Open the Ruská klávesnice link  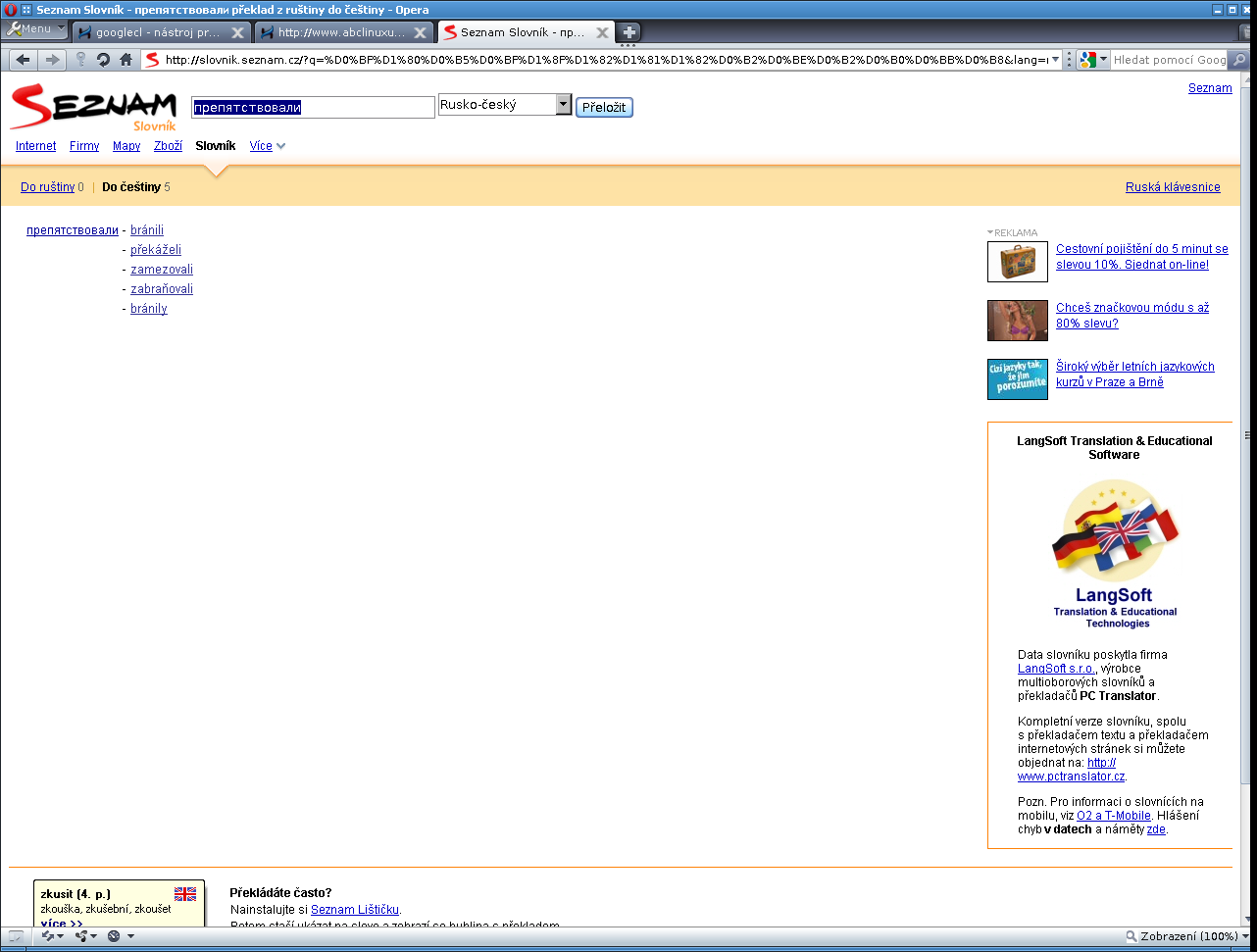tap(1173, 187)
